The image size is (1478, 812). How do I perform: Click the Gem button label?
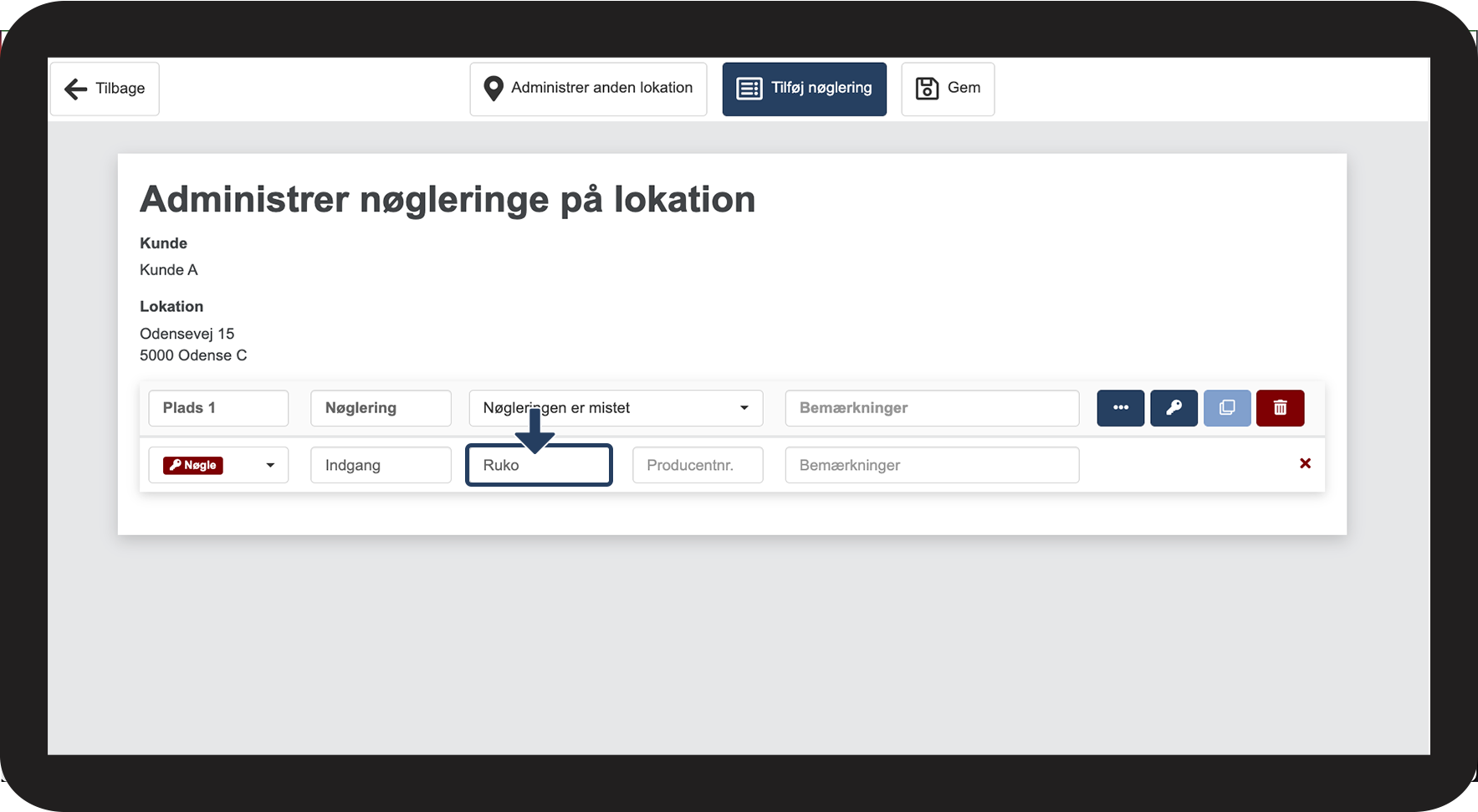[x=964, y=88]
